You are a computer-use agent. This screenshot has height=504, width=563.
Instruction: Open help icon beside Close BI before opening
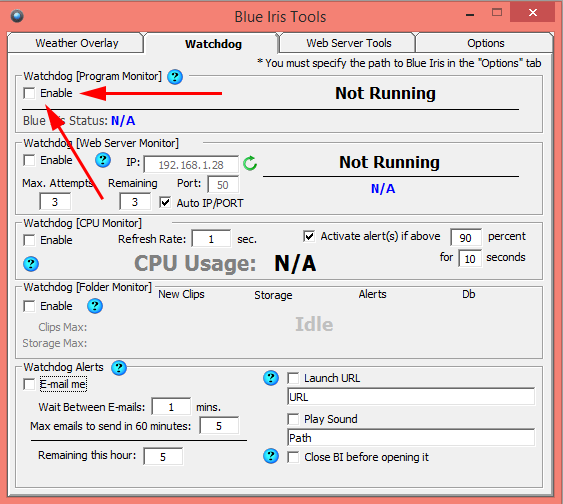(x=271, y=456)
